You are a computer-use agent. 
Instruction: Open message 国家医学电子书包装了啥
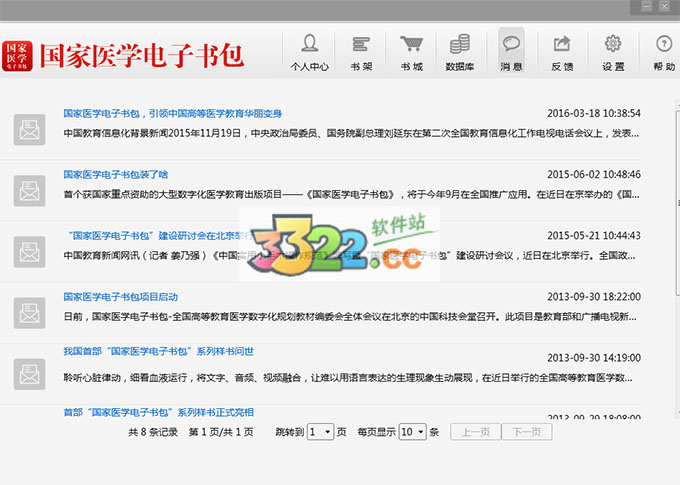[116, 174]
